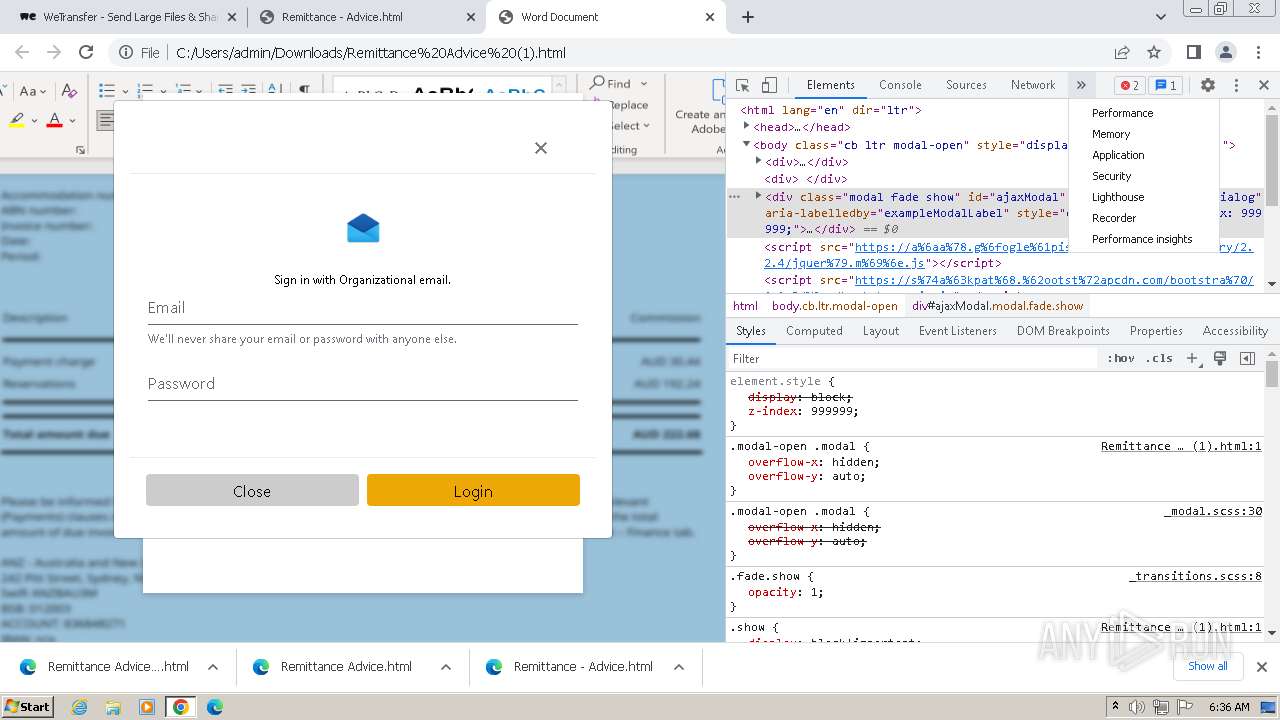Click the ellipsis beside the ajaxModal node
1280x720 pixels.
click(737, 197)
